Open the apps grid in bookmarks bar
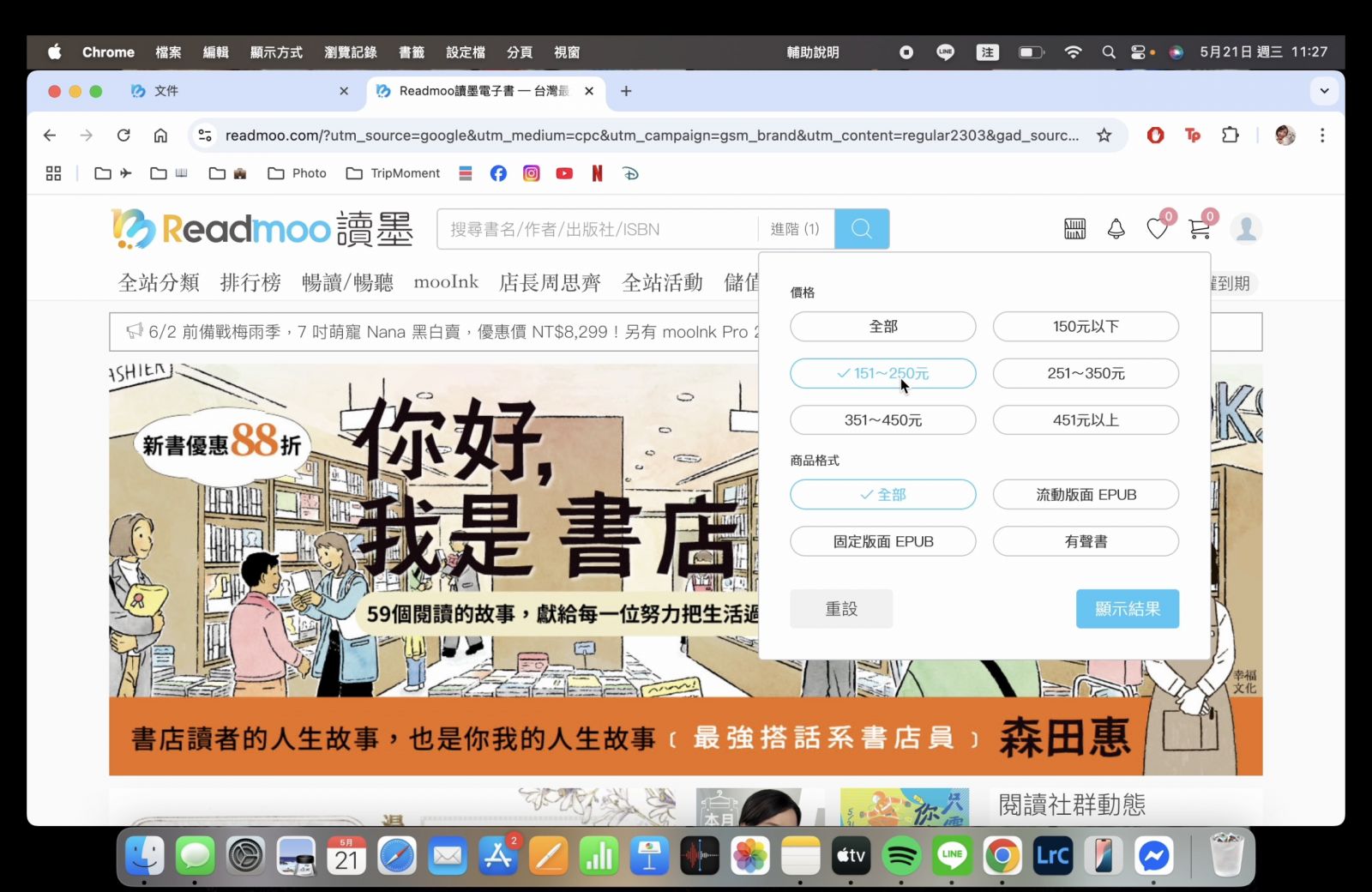 (53, 173)
